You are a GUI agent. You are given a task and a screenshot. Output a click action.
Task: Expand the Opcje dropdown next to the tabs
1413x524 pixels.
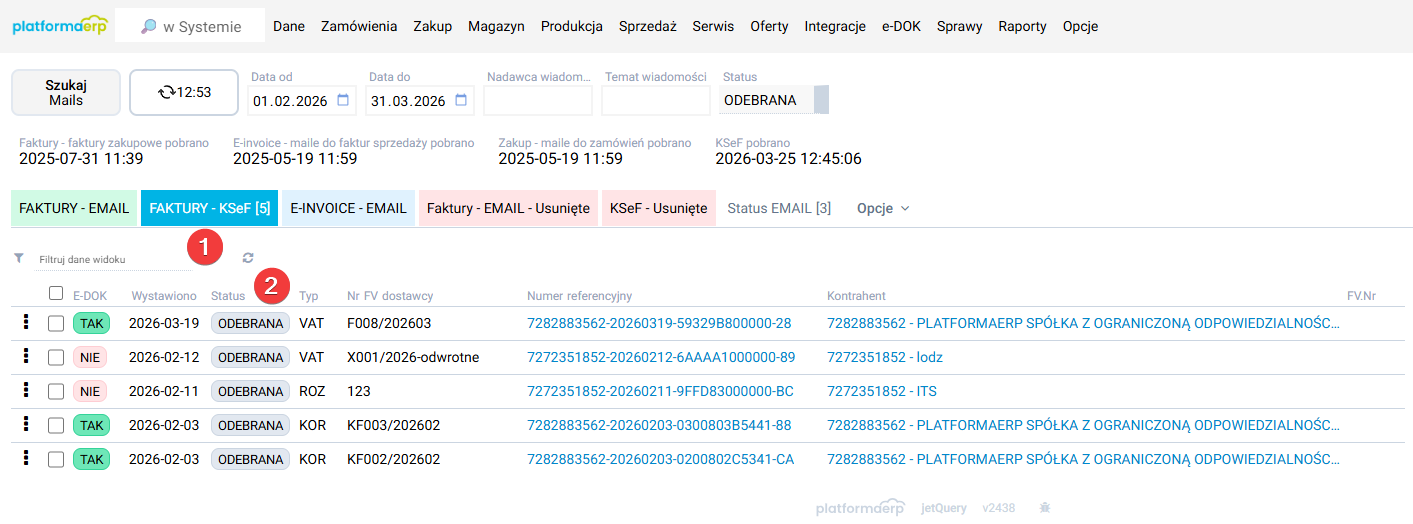pos(883,208)
